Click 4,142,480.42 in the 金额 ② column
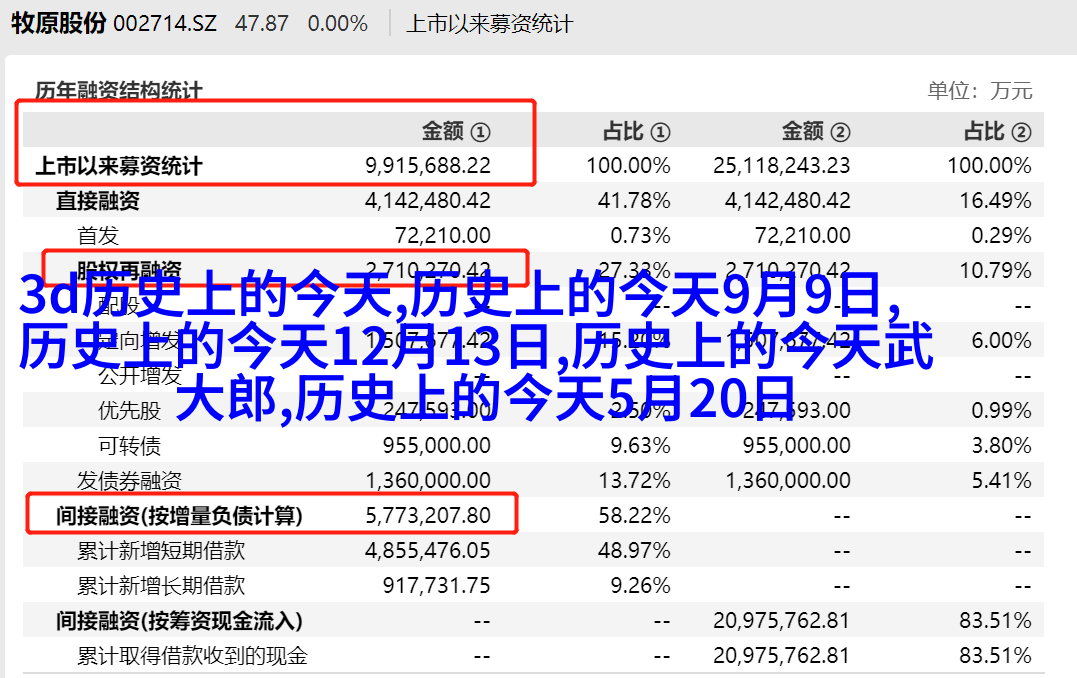 click(x=788, y=201)
